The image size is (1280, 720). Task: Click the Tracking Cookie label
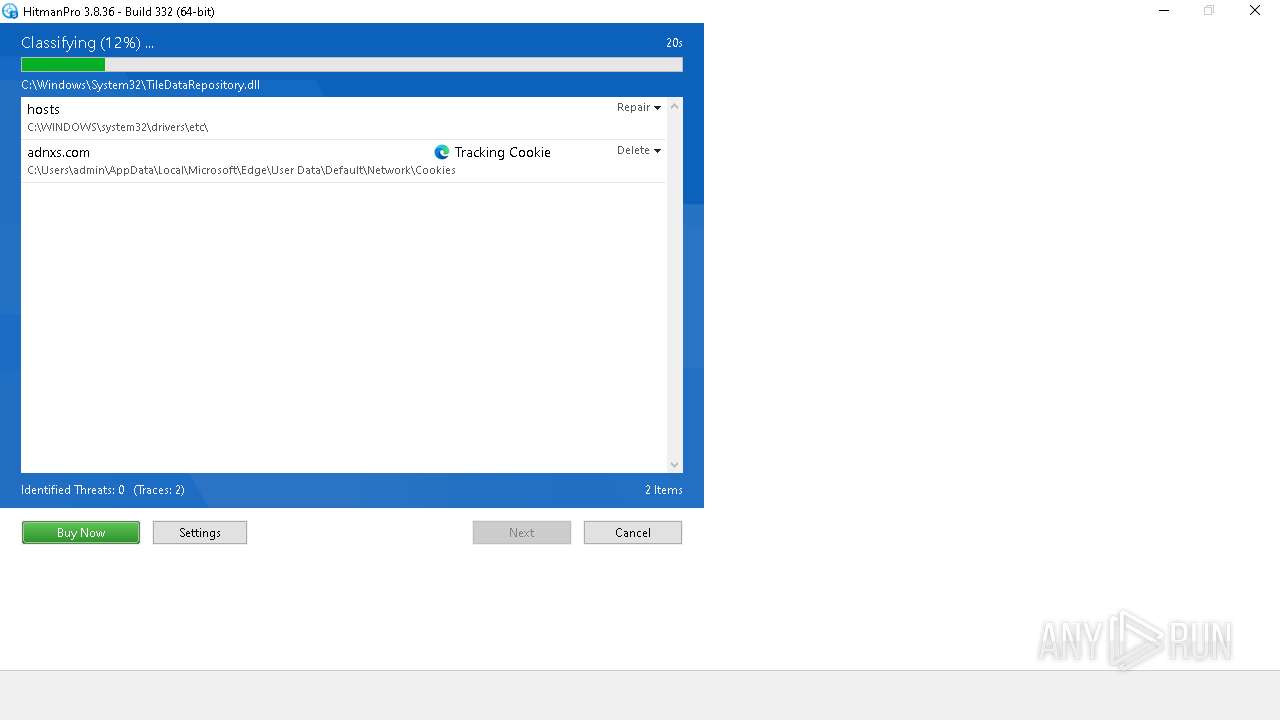tap(502, 152)
